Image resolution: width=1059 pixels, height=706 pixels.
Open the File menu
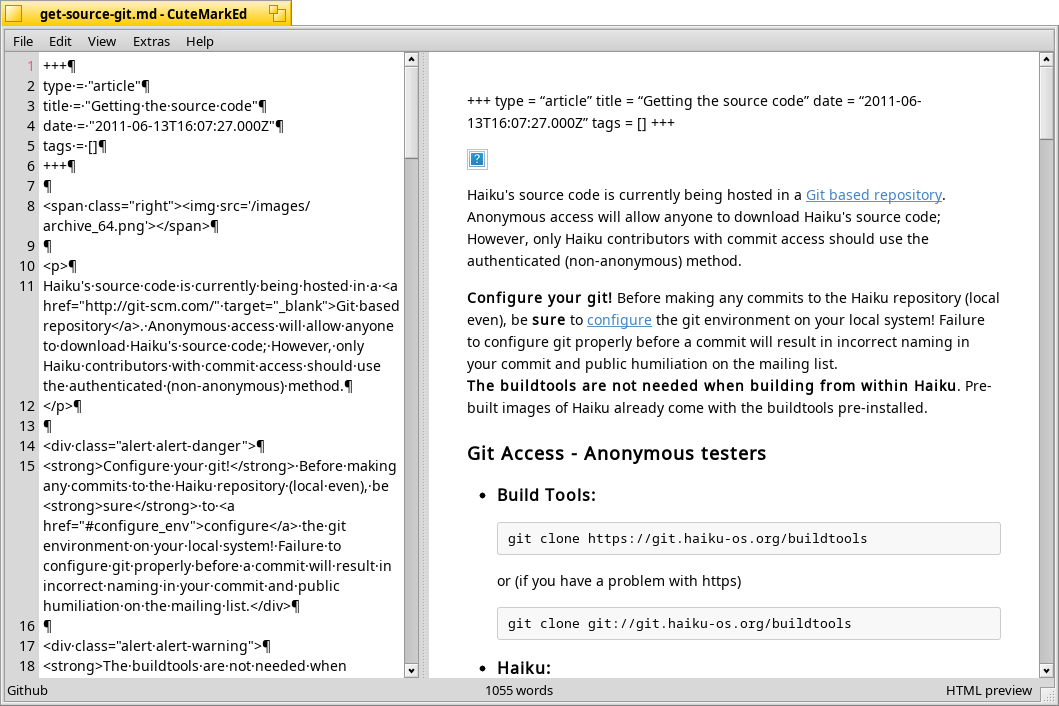pos(23,41)
